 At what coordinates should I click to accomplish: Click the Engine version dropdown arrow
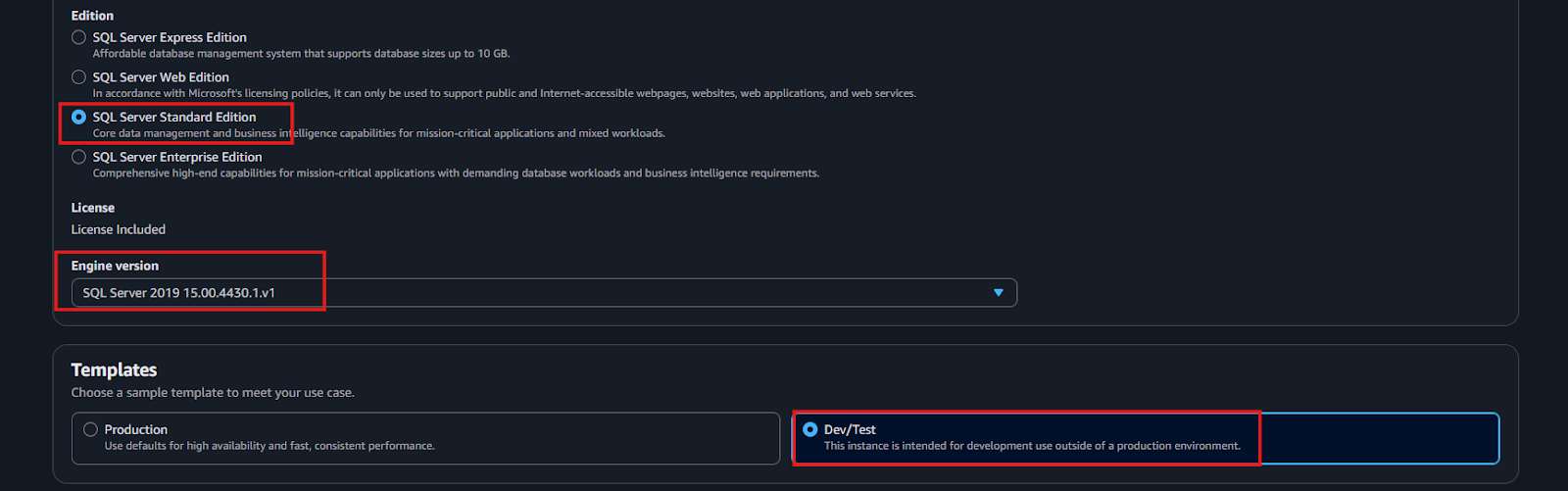[x=998, y=293]
